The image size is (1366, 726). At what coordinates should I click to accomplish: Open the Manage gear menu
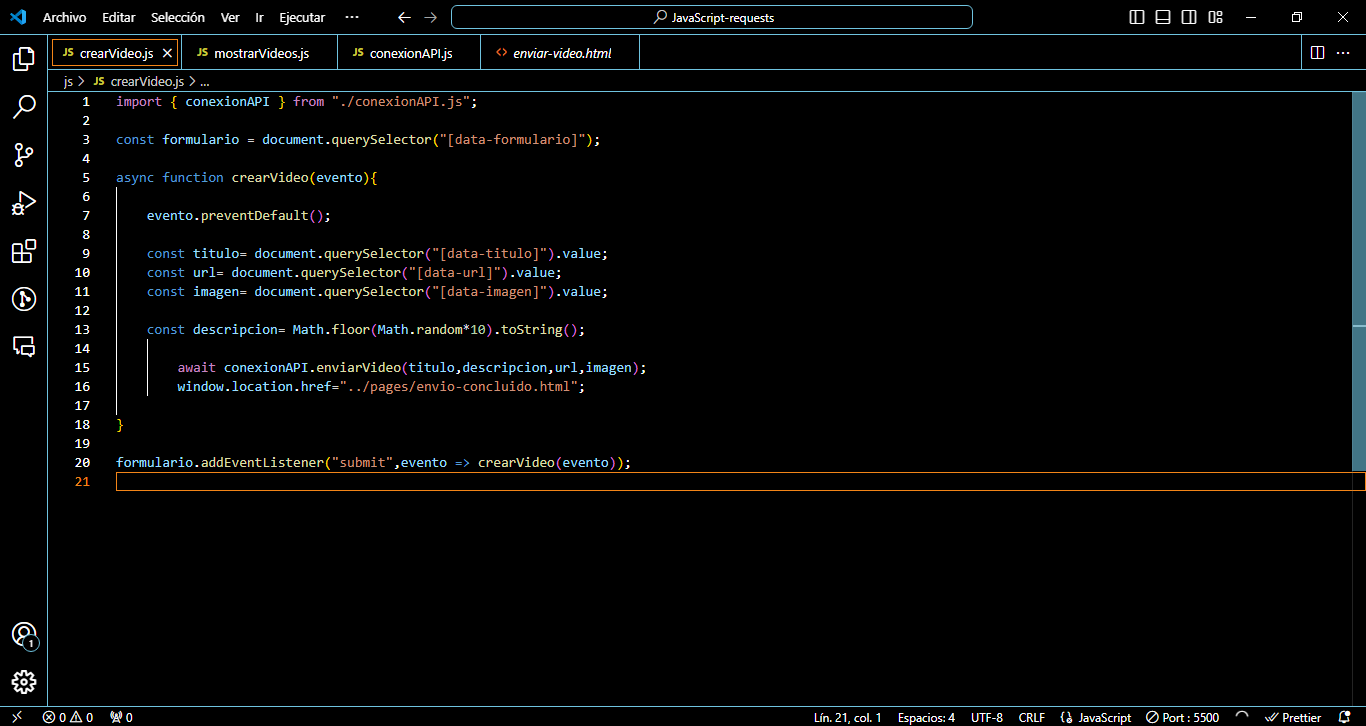tap(23, 682)
